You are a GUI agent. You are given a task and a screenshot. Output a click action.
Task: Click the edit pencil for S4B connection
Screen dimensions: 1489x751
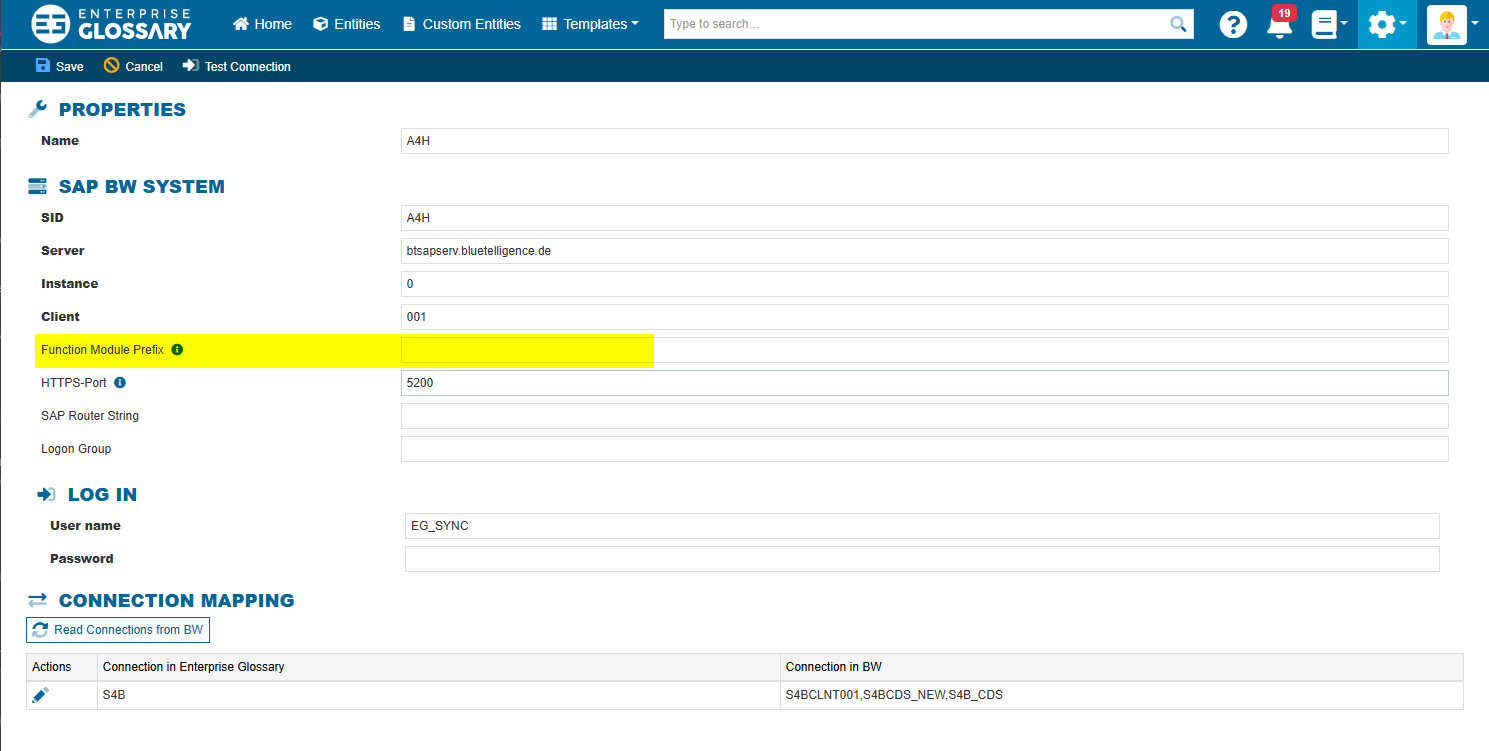[x=40, y=694]
